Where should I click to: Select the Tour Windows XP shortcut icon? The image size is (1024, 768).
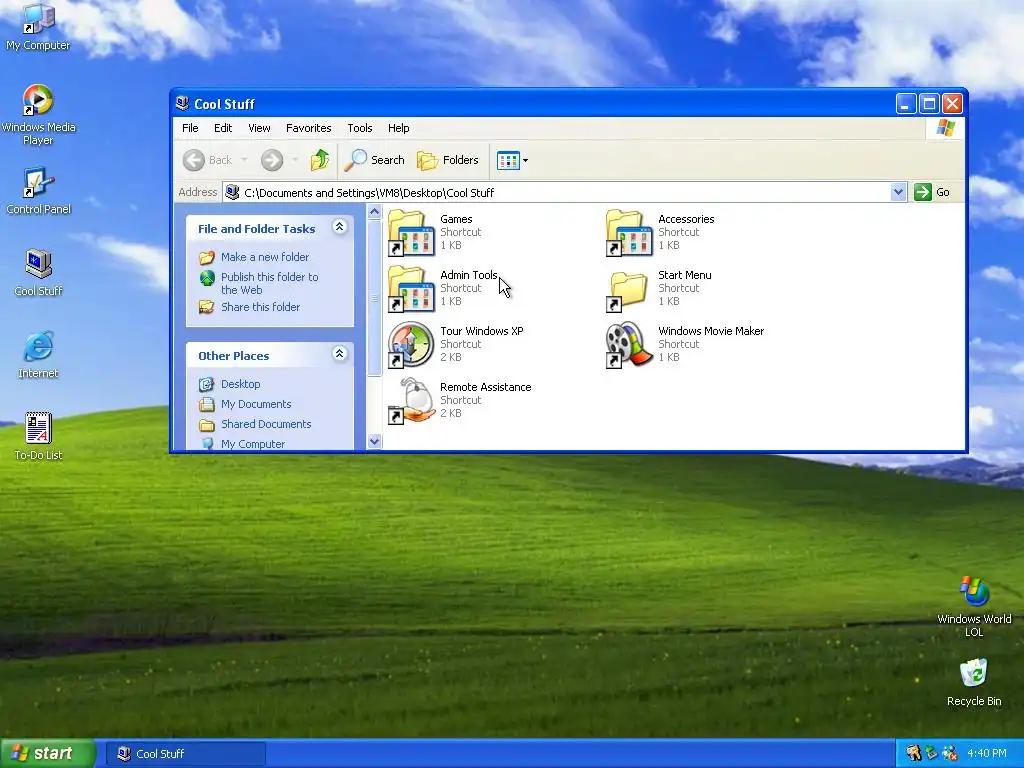click(411, 345)
